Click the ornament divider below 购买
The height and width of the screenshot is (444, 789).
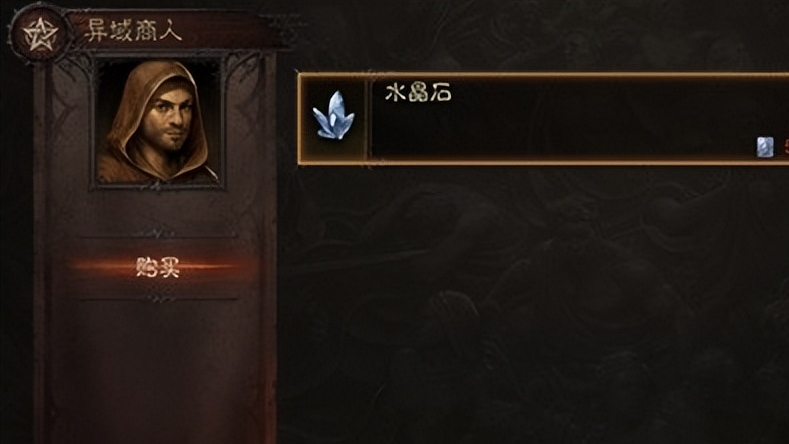[x=157, y=300]
